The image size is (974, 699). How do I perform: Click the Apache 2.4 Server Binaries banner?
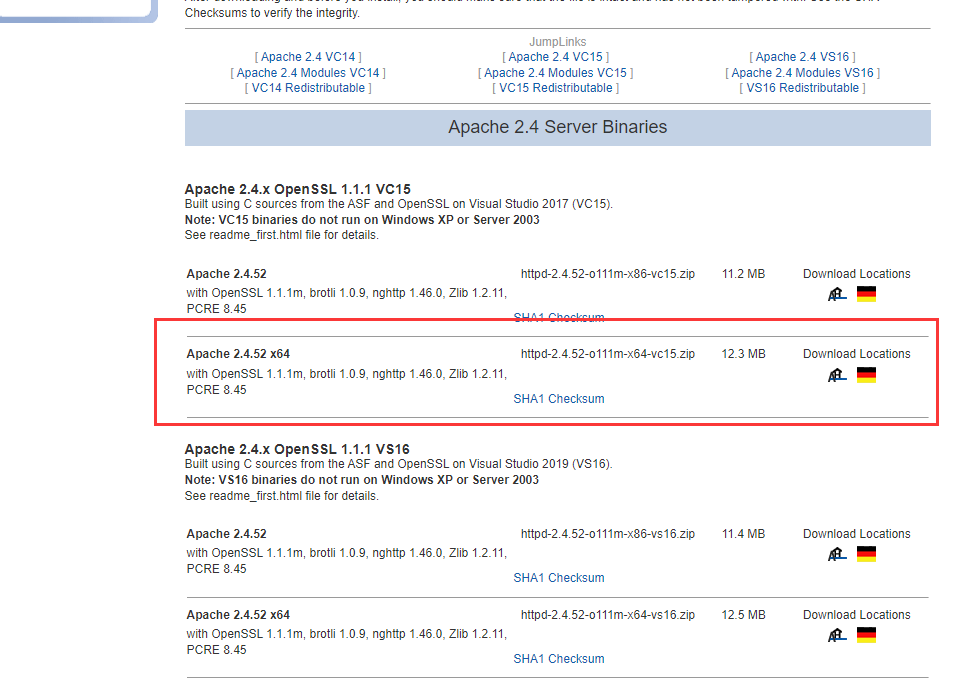click(558, 128)
